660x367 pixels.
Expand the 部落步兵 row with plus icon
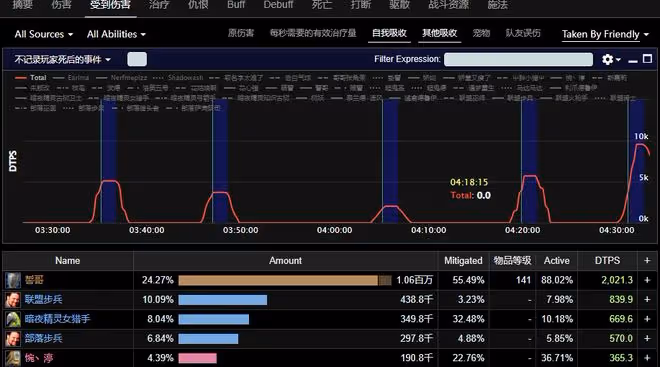(x=647, y=338)
